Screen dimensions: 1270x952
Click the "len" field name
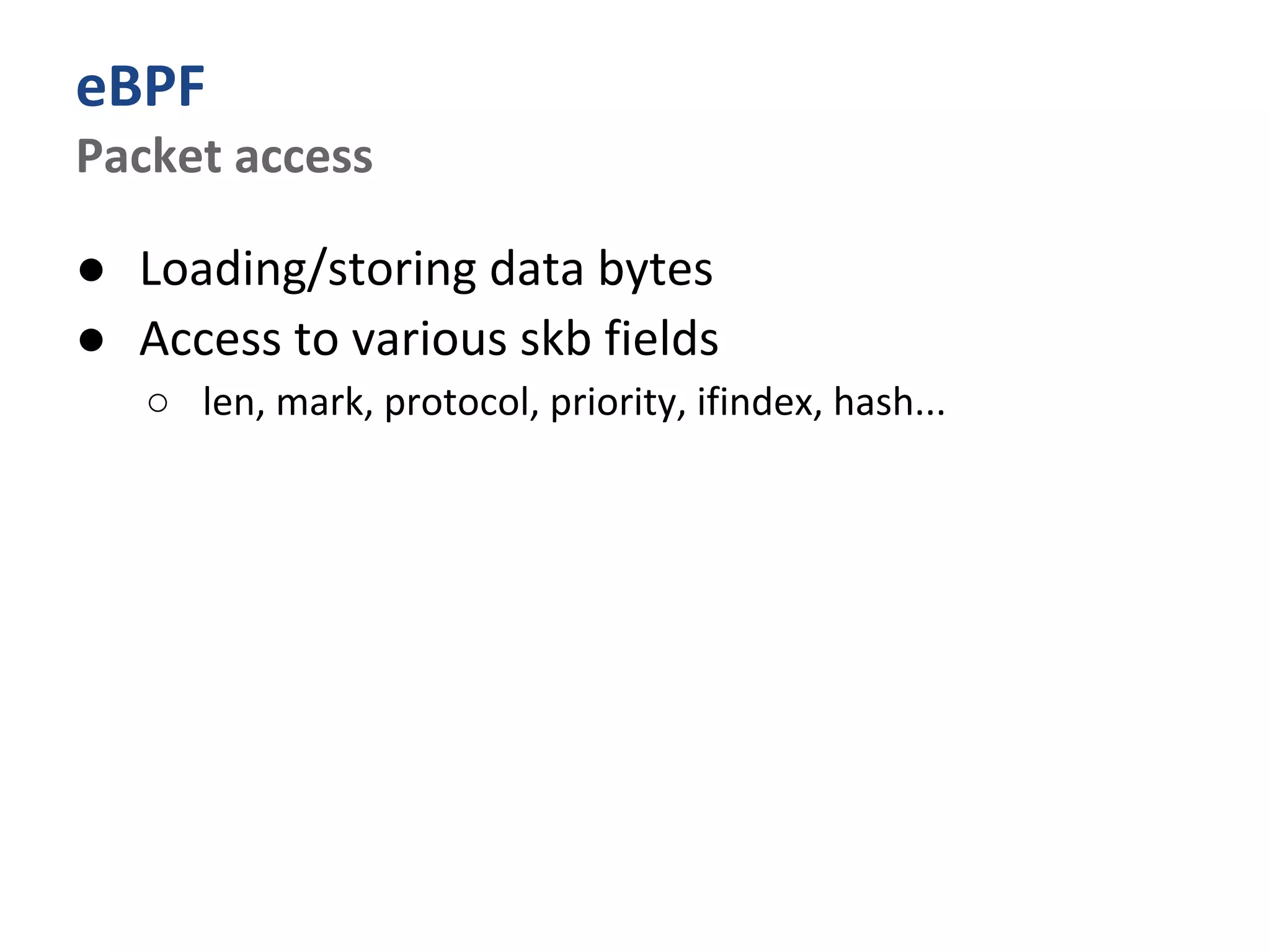click(x=229, y=402)
